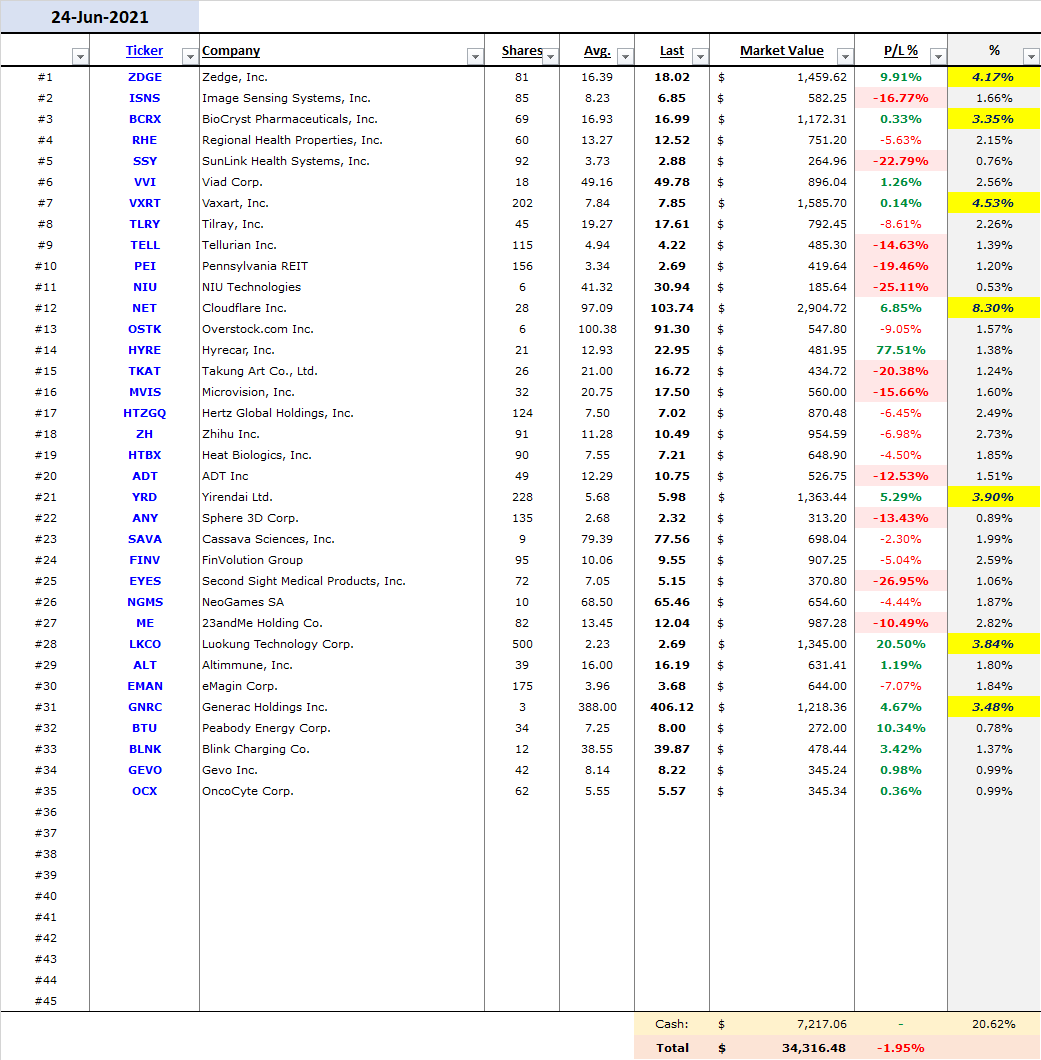
Task: Click the Last price 103.74 cell
Action: (x=671, y=308)
